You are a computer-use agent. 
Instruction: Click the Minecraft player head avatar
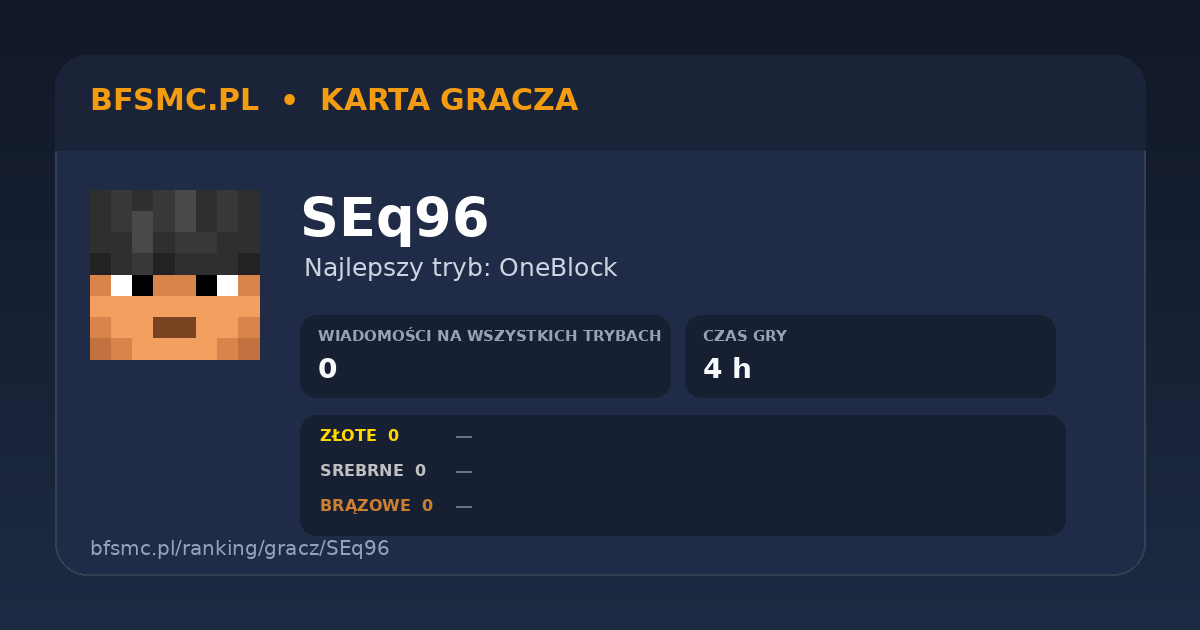point(175,275)
